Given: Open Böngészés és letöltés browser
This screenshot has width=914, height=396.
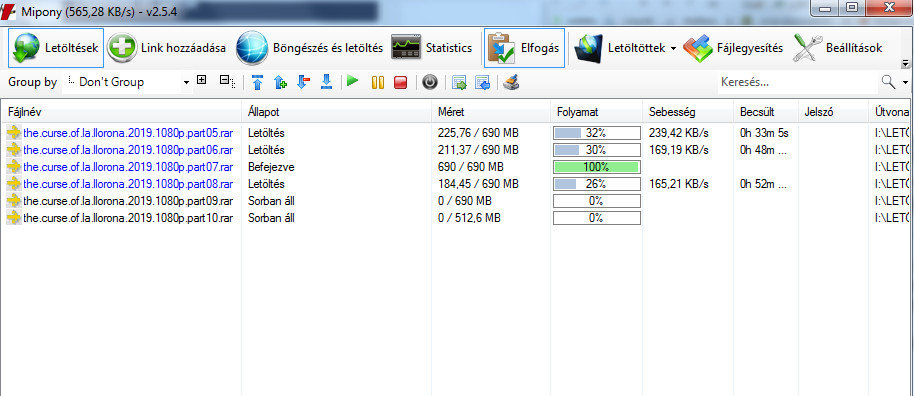Looking at the screenshot, I should pyautogui.click(x=310, y=48).
